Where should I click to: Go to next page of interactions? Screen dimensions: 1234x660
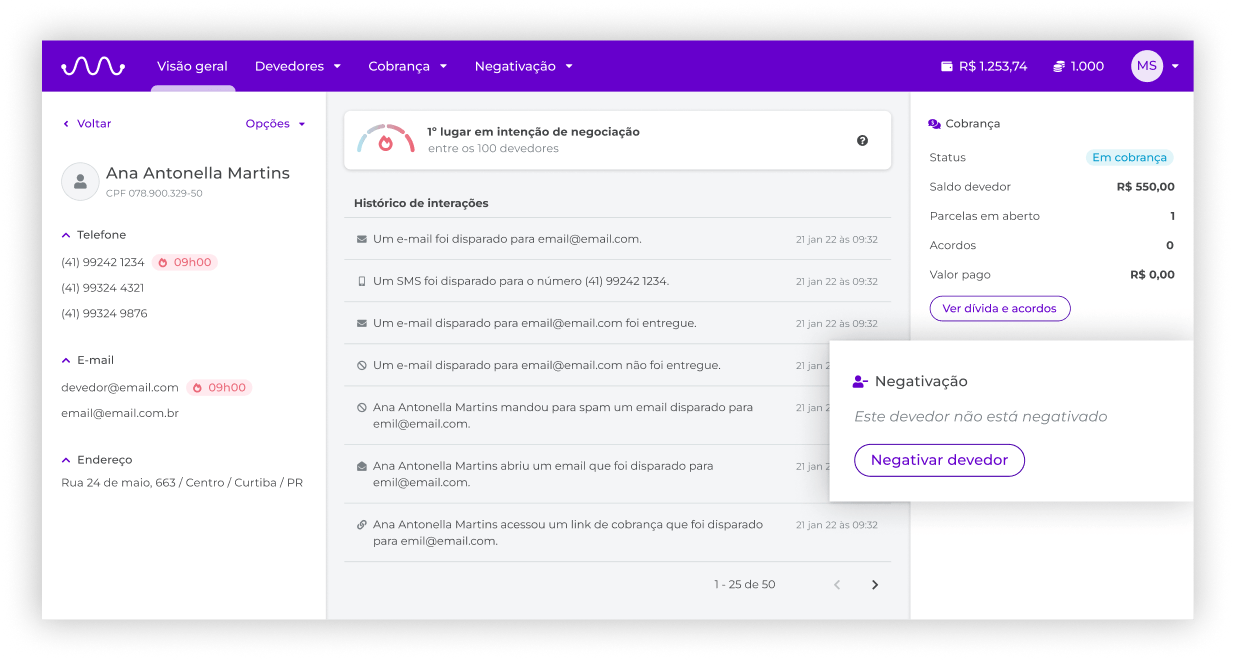pos(875,585)
